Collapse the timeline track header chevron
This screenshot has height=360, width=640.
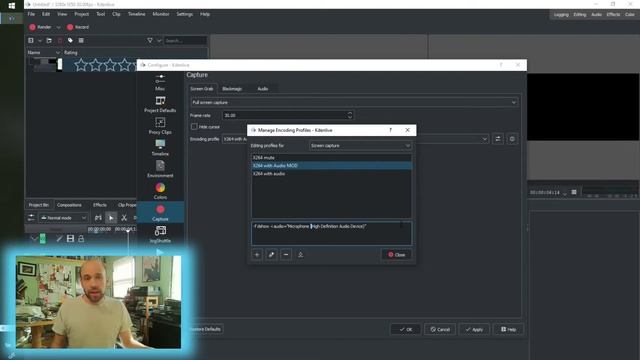point(34,239)
